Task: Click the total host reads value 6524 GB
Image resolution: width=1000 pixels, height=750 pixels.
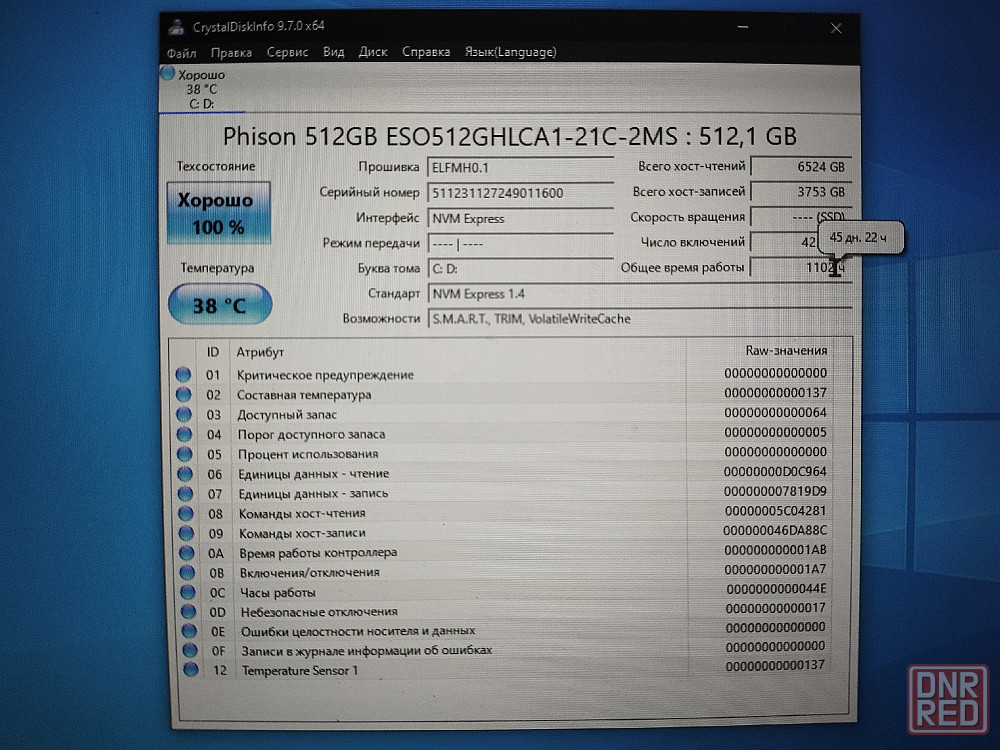Action: 801,166
